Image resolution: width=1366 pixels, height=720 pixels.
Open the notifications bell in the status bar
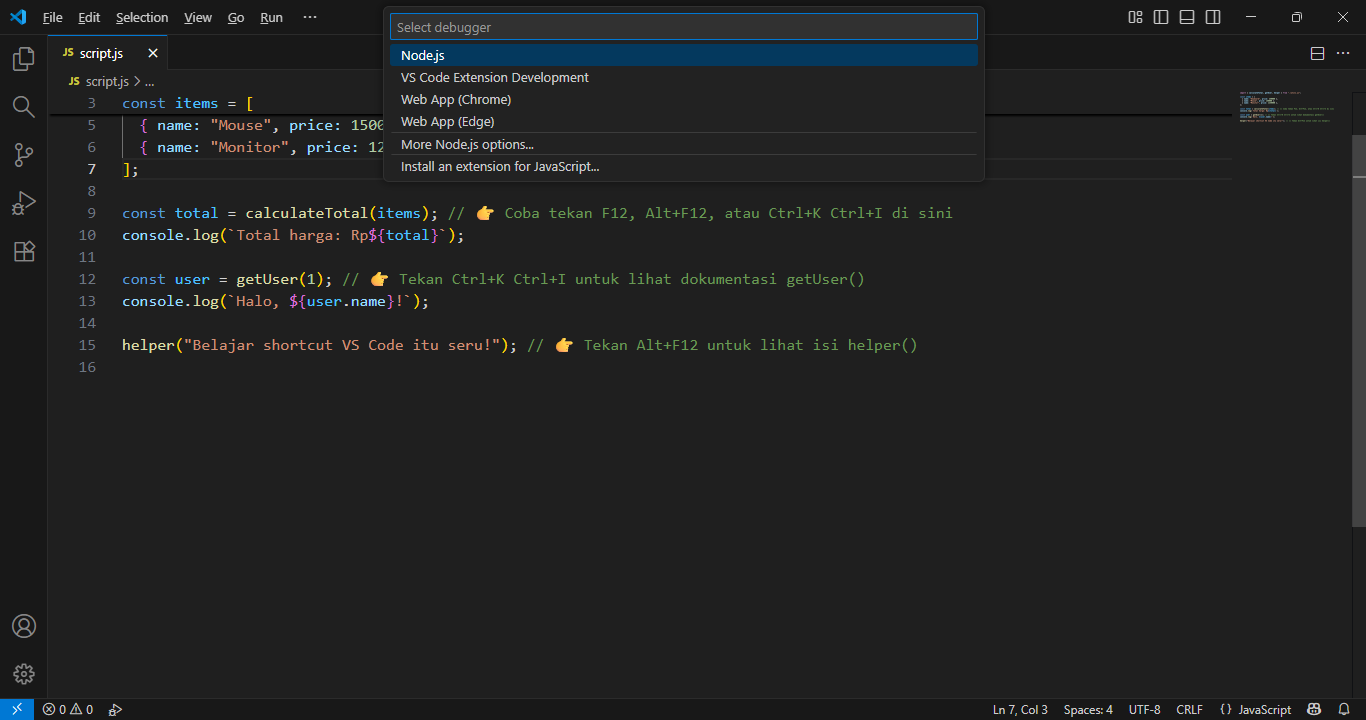[1344, 709]
